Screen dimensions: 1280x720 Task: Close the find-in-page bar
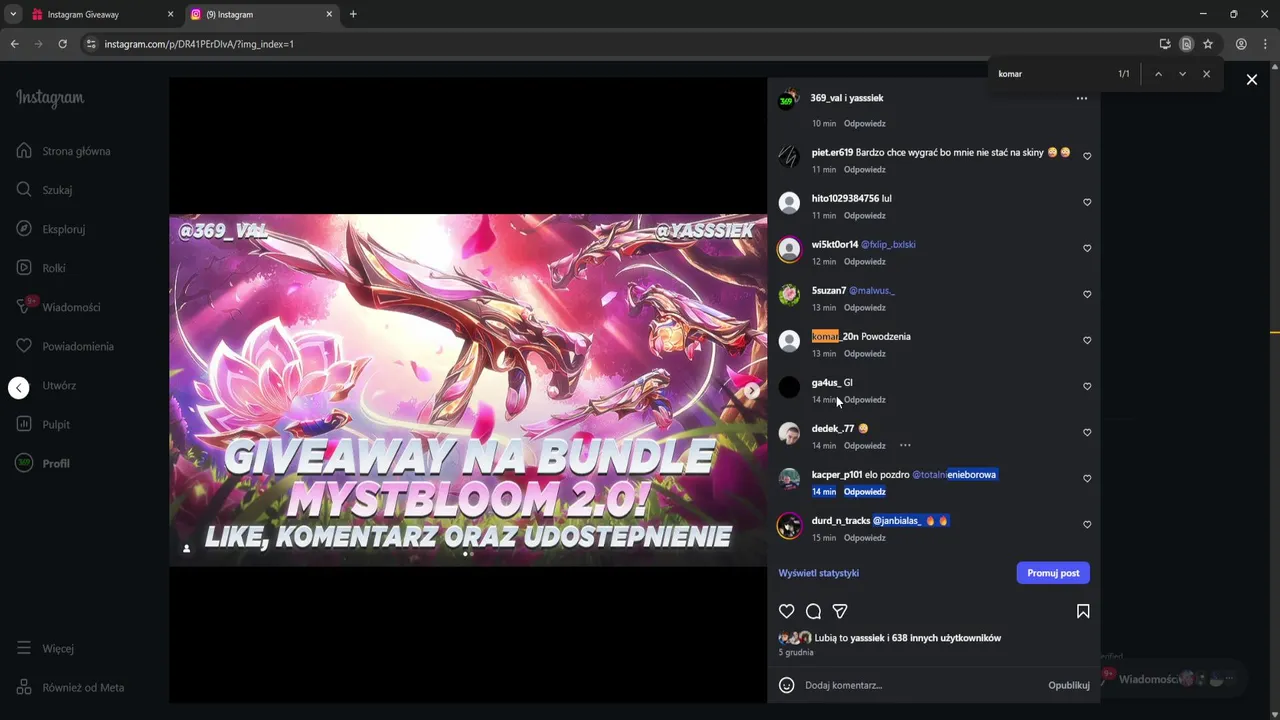[x=1206, y=74]
